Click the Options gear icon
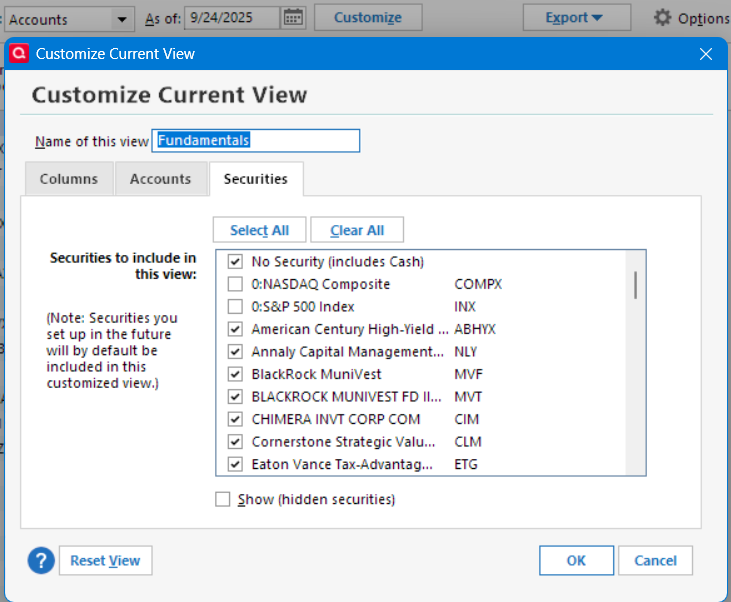The image size is (731, 602). point(663,17)
